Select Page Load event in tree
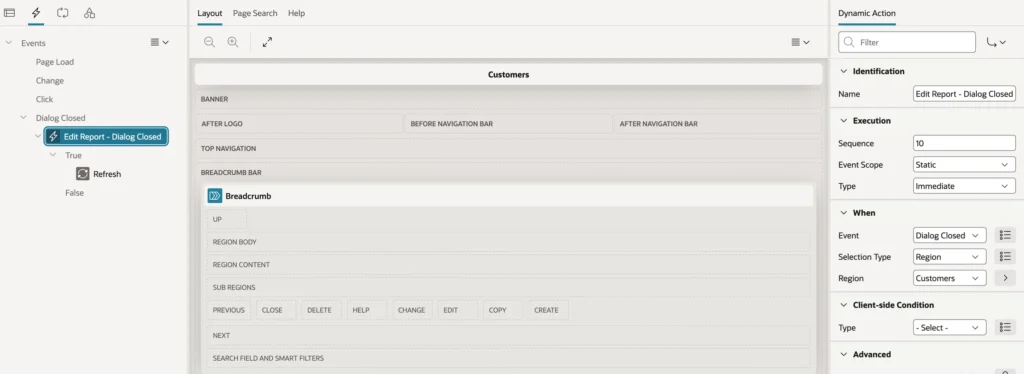The height and width of the screenshot is (374, 1024). click(x=55, y=62)
